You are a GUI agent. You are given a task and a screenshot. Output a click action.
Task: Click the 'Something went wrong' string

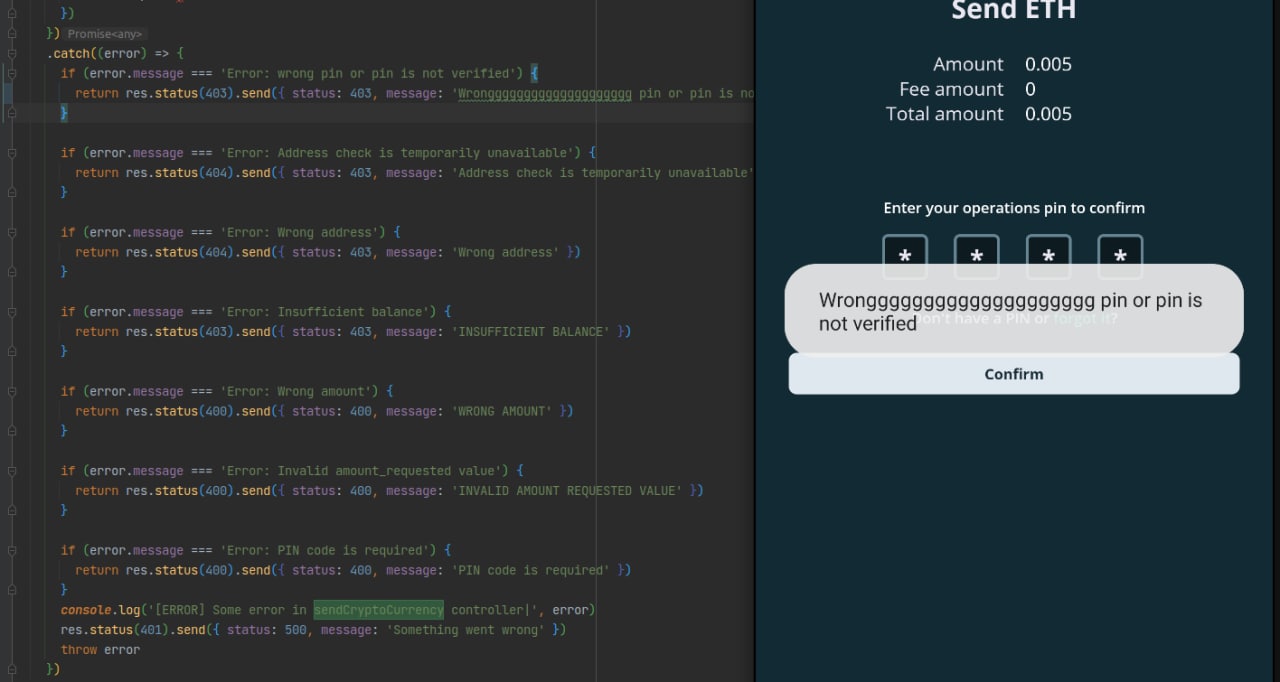point(464,630)
